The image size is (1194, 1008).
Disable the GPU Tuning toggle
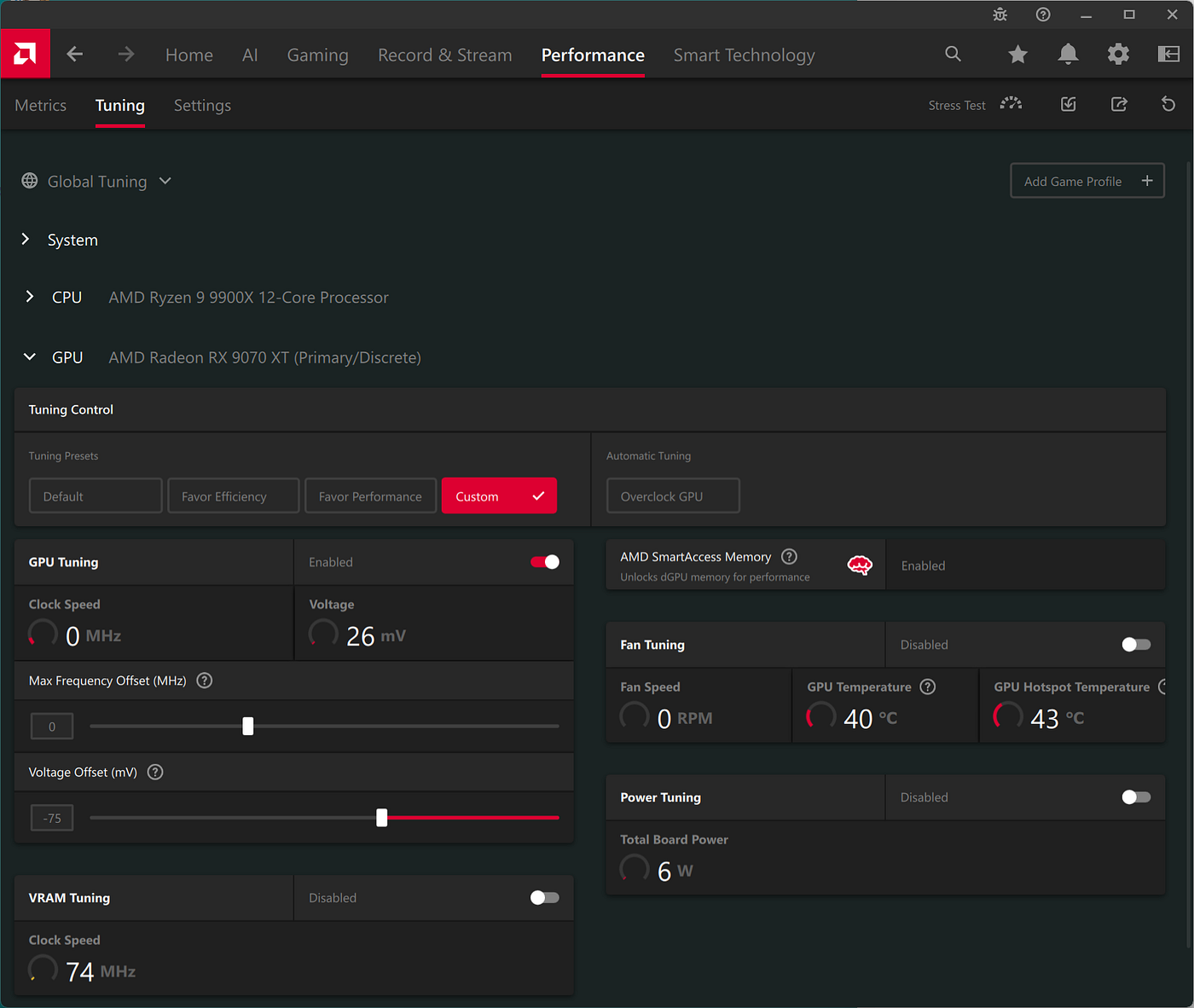(545, 562)
